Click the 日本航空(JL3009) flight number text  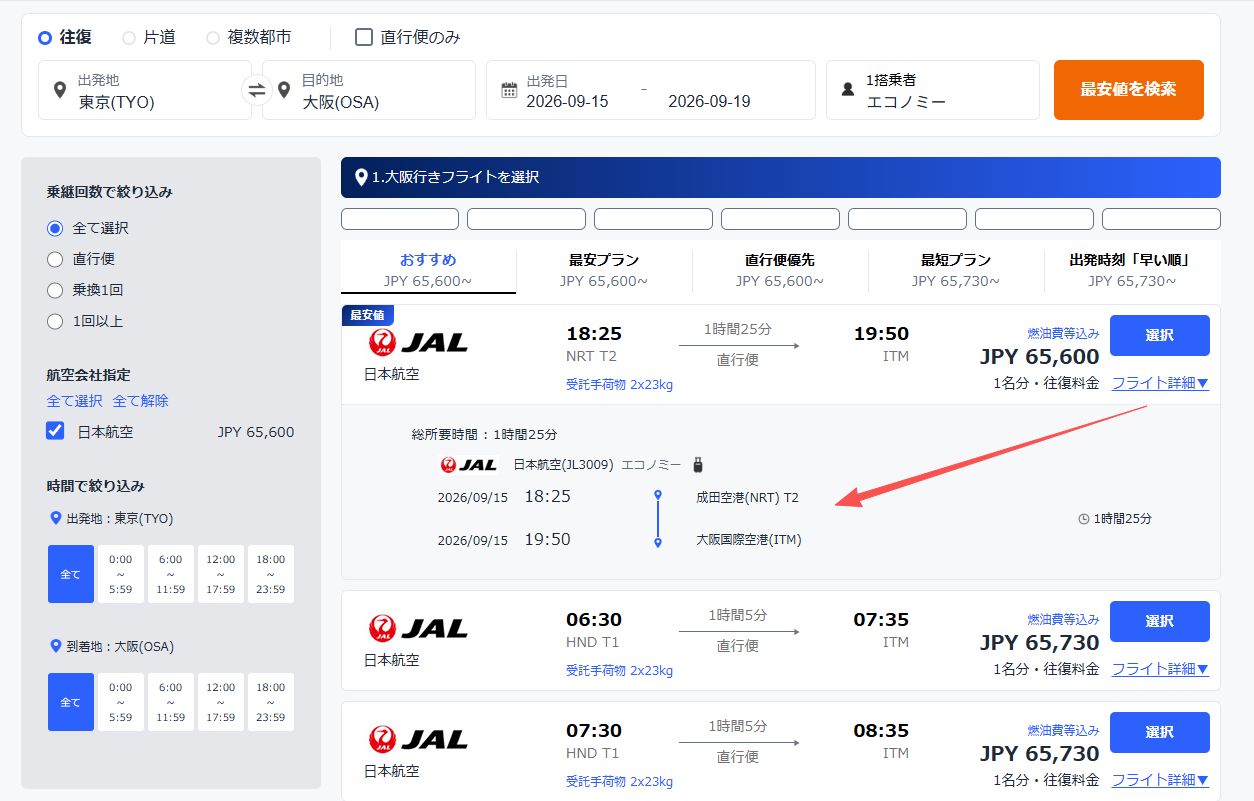563,465
